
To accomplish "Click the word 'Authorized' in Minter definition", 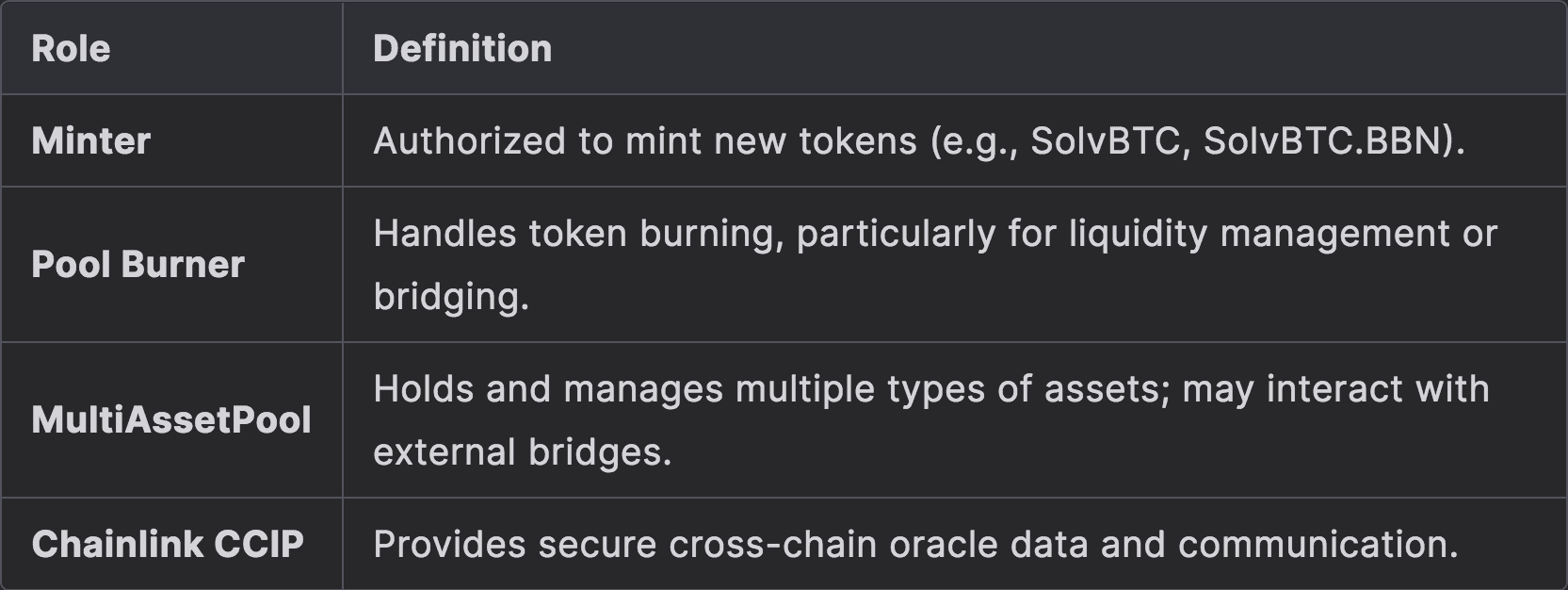I will [x=469, y=141].
